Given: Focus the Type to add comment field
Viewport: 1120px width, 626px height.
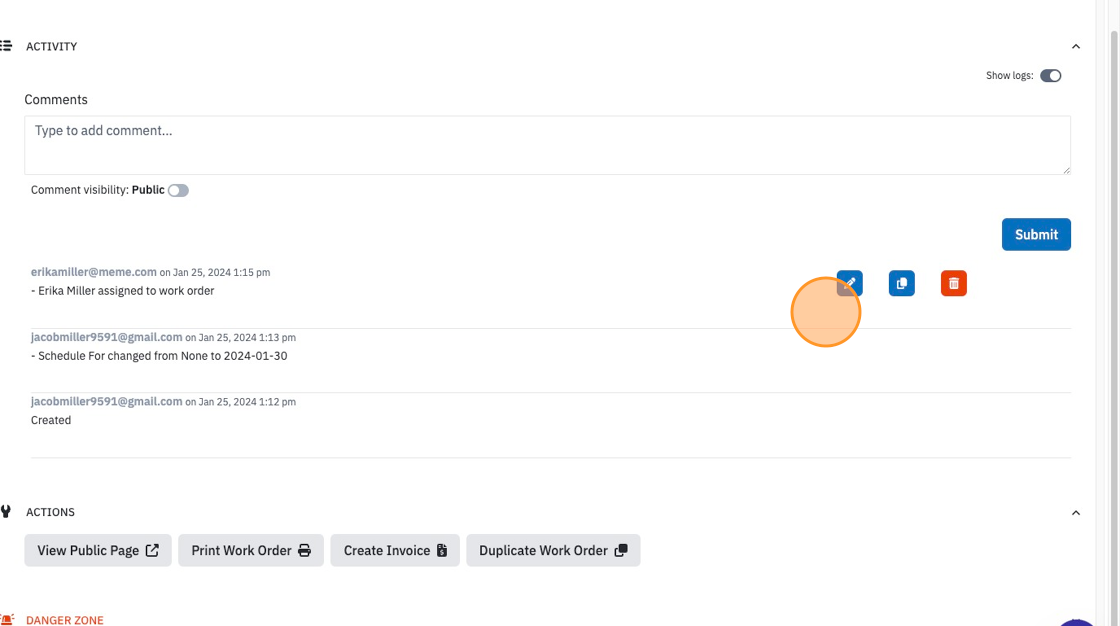Looking at the screenshot, I should [547, 145].
